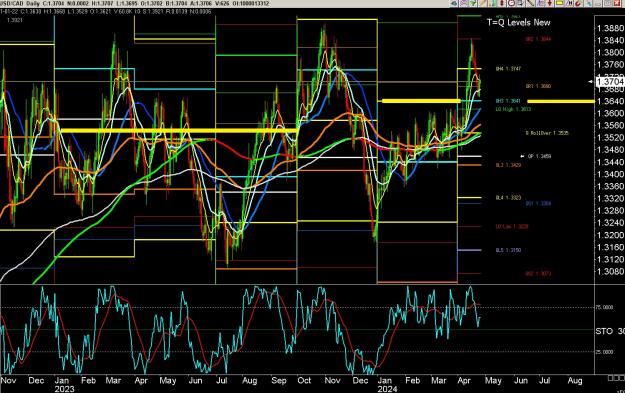Click the Aug label at right end of time axis
This screenshot has height=393, width=625.
point(575,381)
